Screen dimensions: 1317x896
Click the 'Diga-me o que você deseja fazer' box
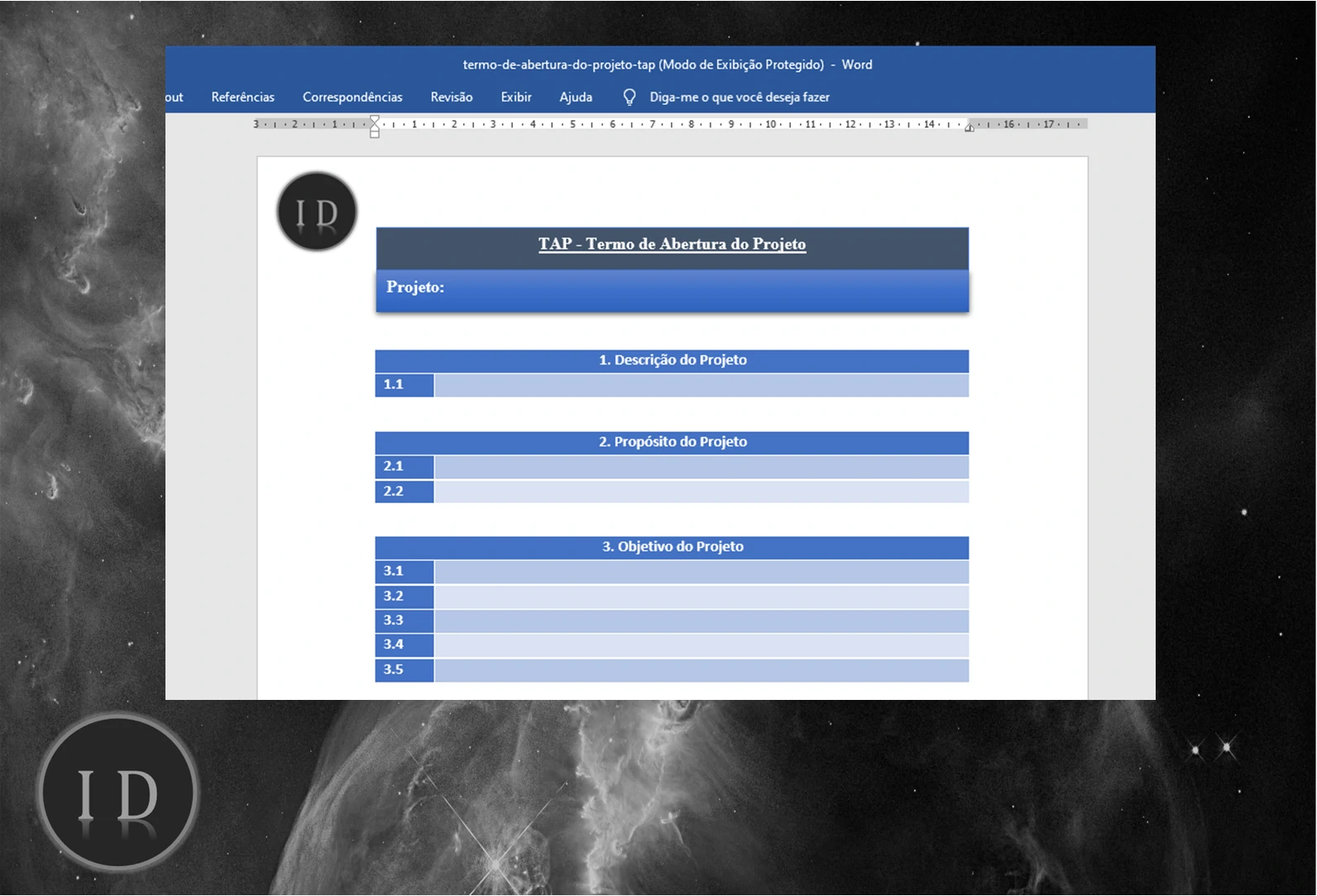tap(739, 98)
